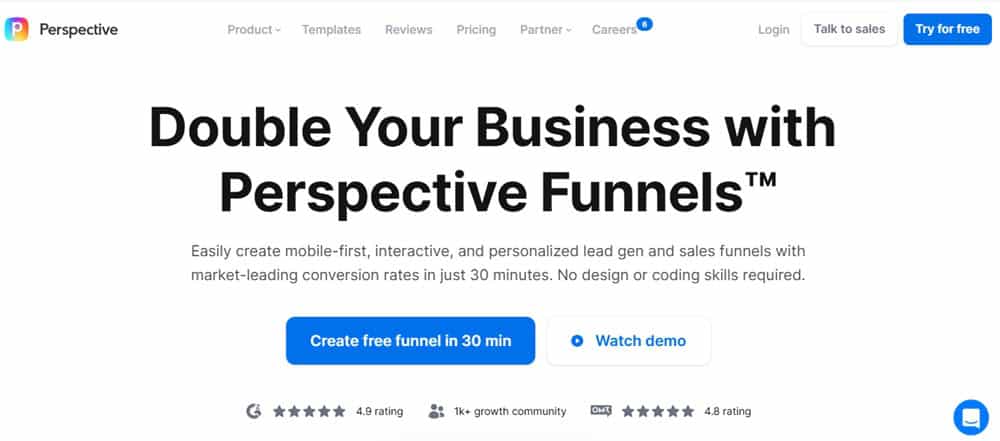This screenshot has width=1000, height=441.
Task: Click the 1k+ growth community text
Action: pyautogui.click(x=510, y=412)
